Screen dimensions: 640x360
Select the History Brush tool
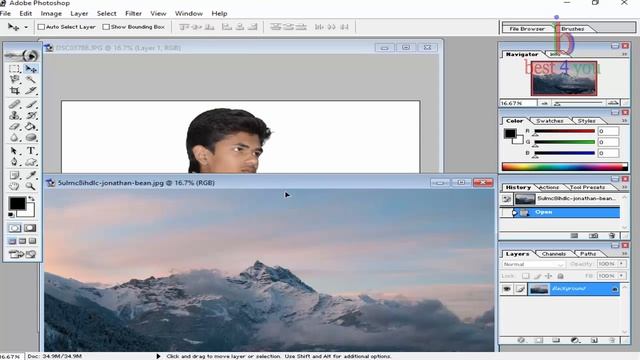(31, 116)
